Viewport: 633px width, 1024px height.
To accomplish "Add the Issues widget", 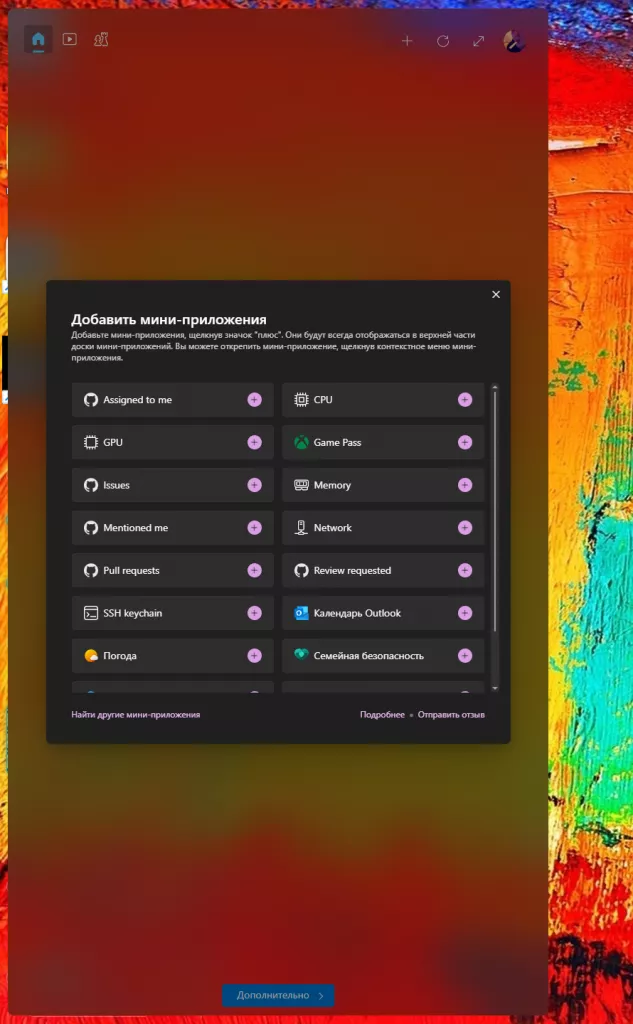I will (x=254, y=485).
